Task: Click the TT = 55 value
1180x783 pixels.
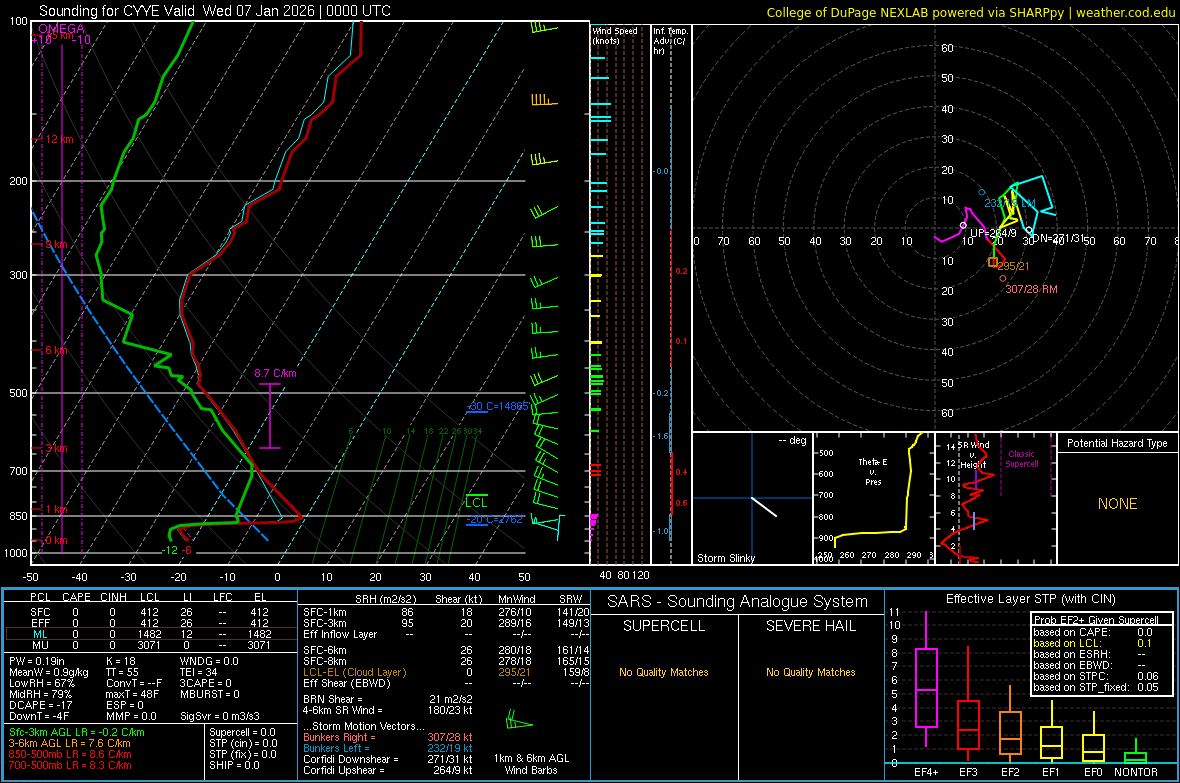Action: pos(123,672)
